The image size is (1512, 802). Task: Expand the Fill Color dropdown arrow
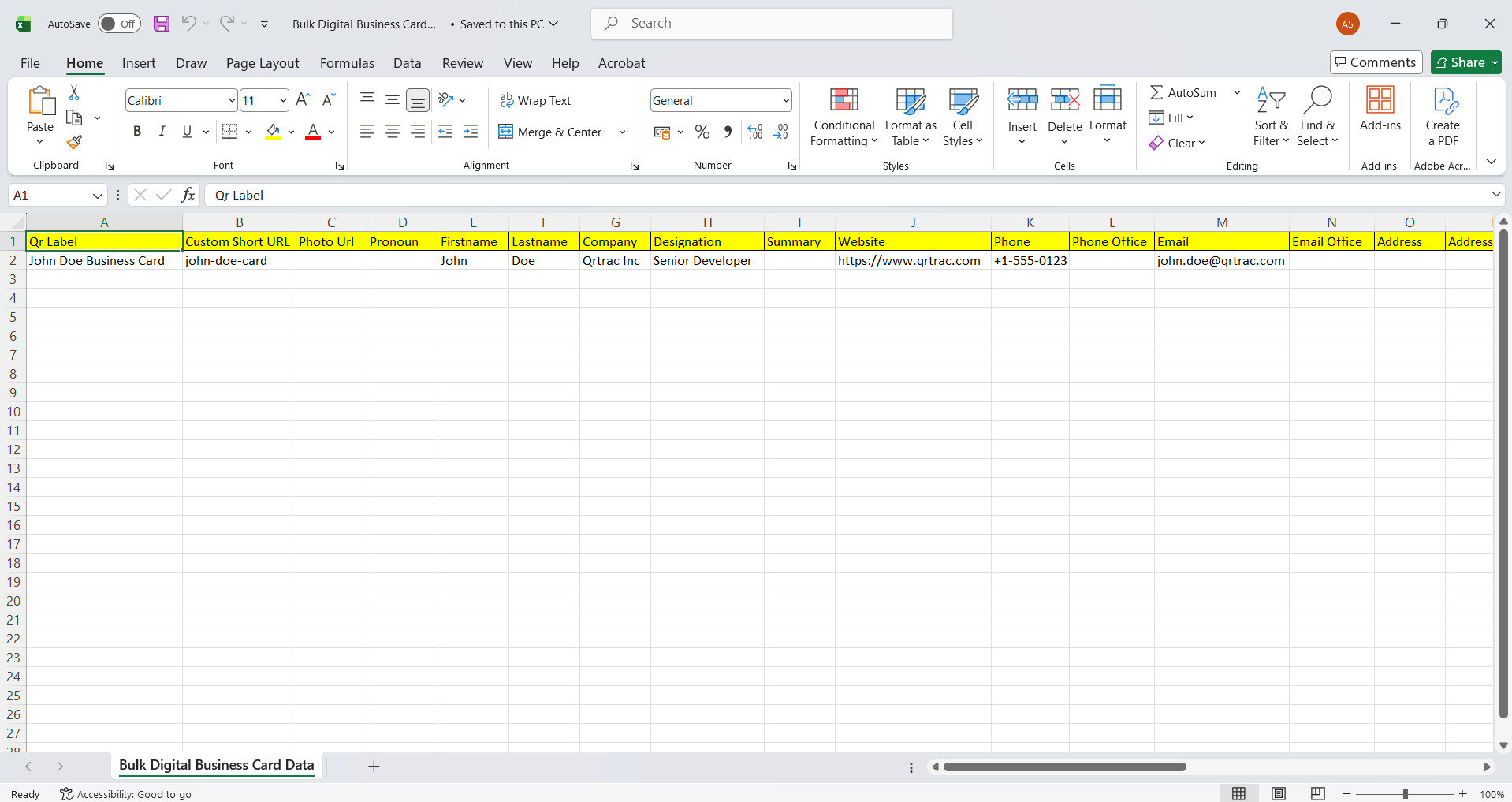290,132
